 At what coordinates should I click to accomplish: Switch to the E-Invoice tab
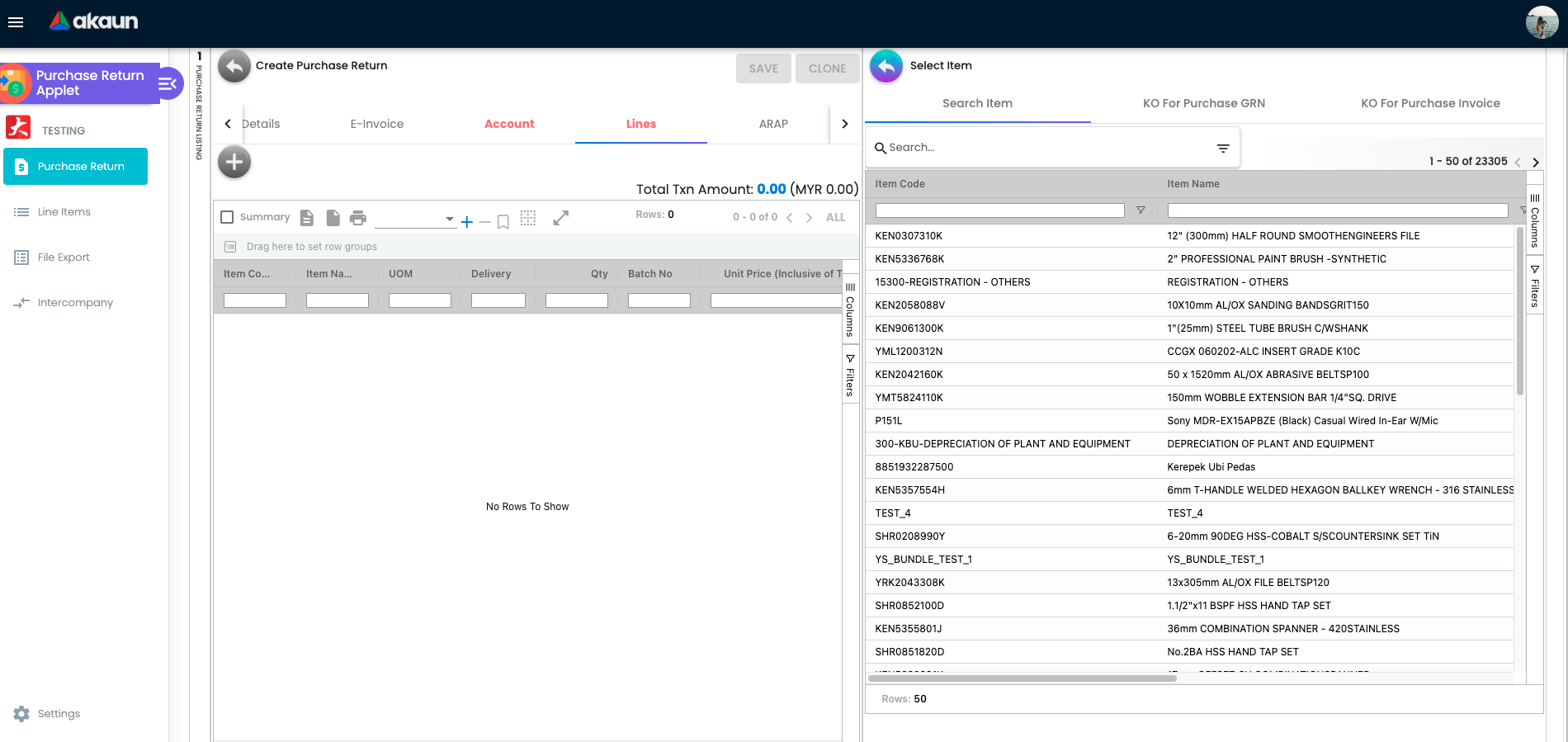(x=377, y=124)
